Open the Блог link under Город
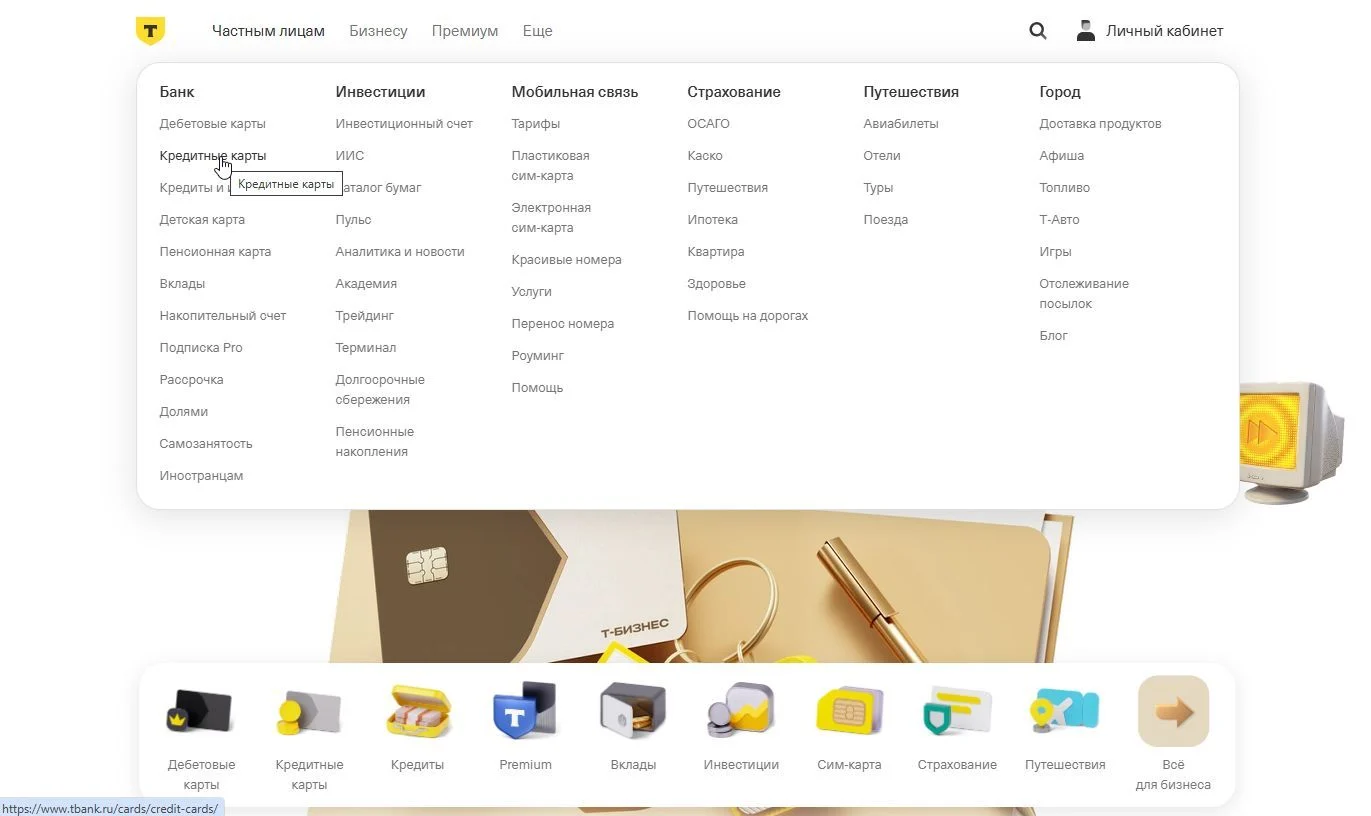The height and width of the screenshot is (816, 1371). (1054, 336)
